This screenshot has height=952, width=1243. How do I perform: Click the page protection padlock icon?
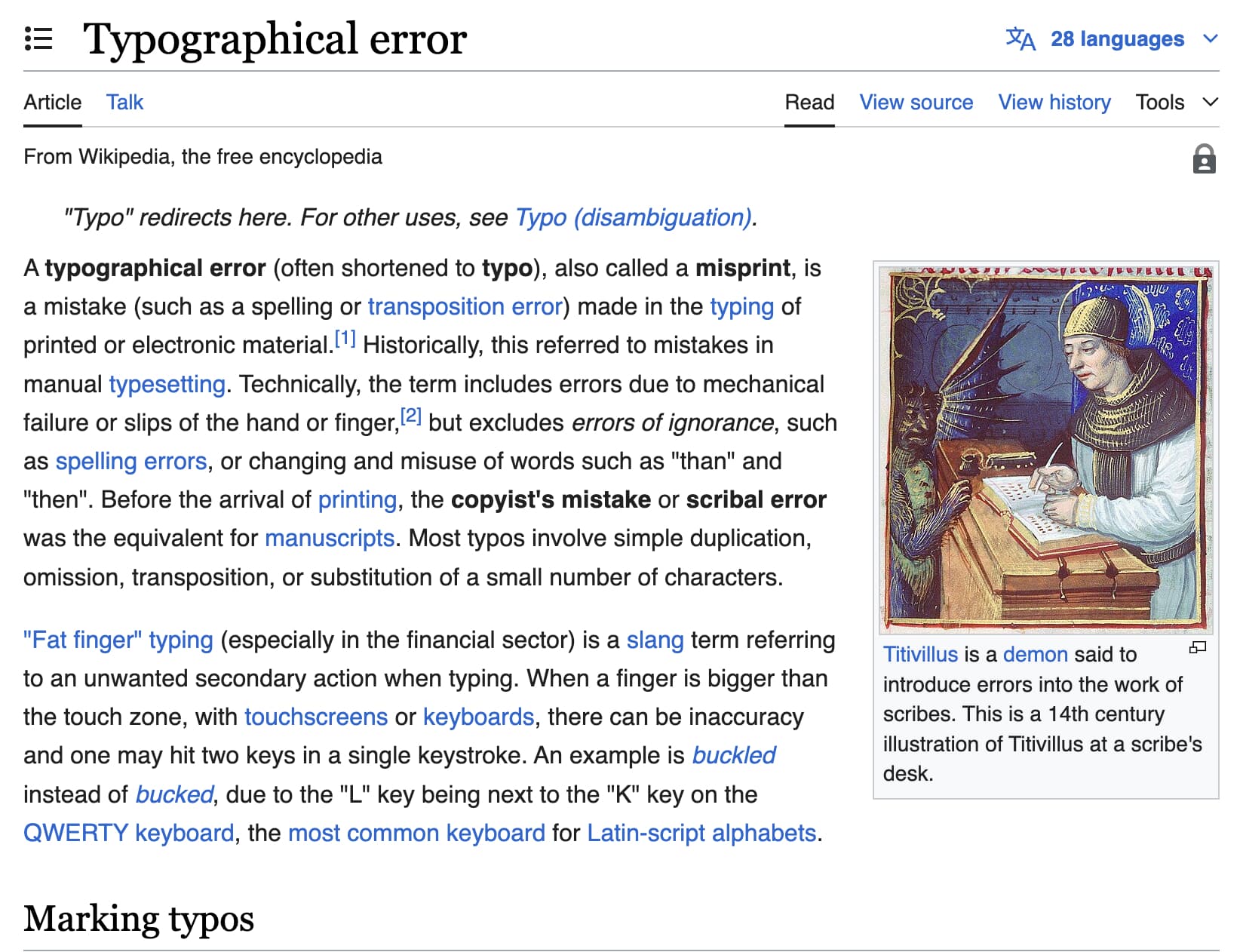pyautogui.click(x=1205, y=158)
